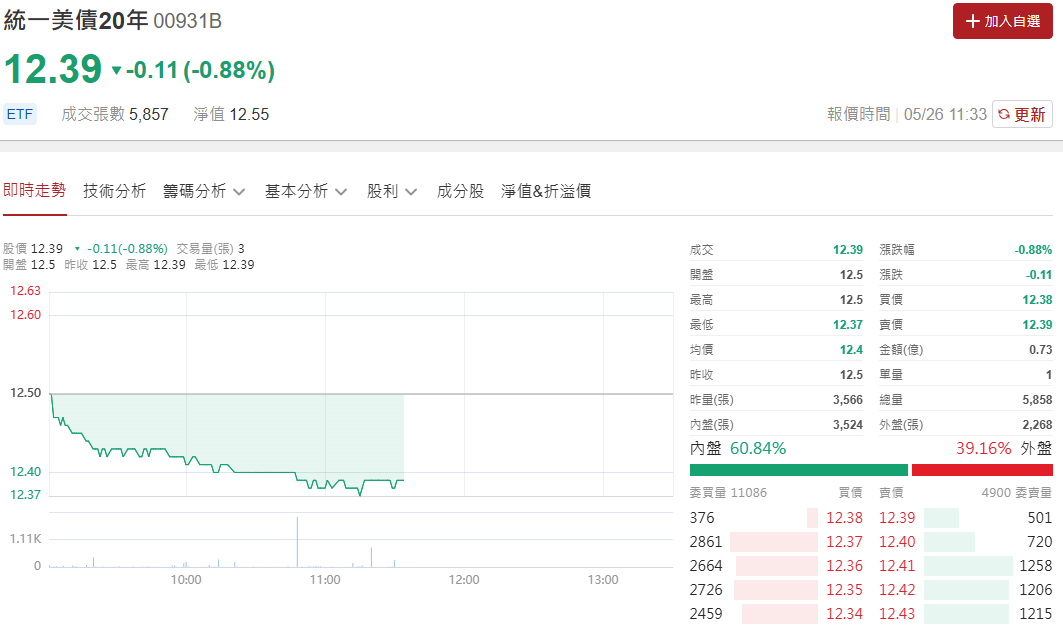Click the green 內盤 ratio bar
Viewport: 1063px width, 631px height.
coord(798,470)
